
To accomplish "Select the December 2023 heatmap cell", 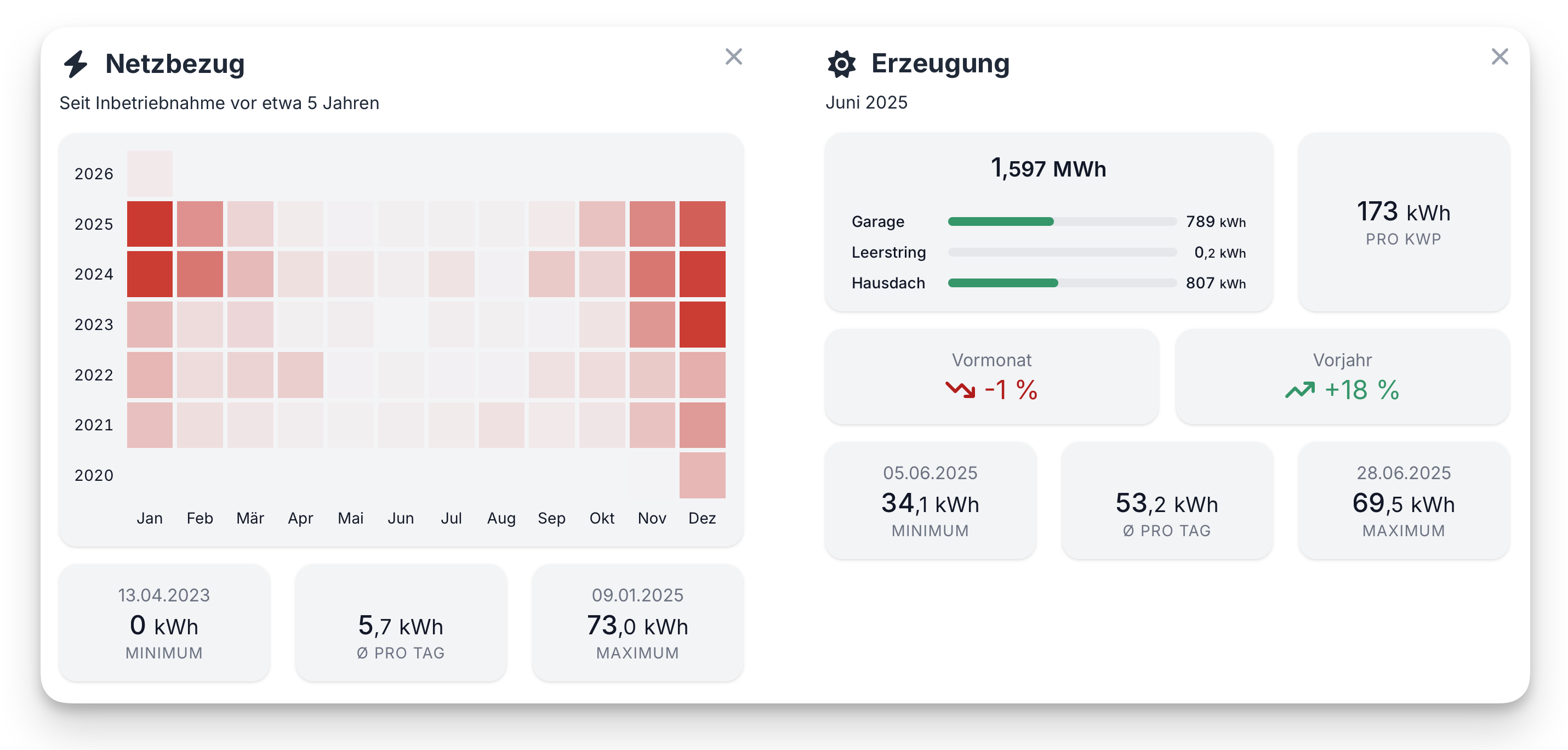I will coord(702,325).
